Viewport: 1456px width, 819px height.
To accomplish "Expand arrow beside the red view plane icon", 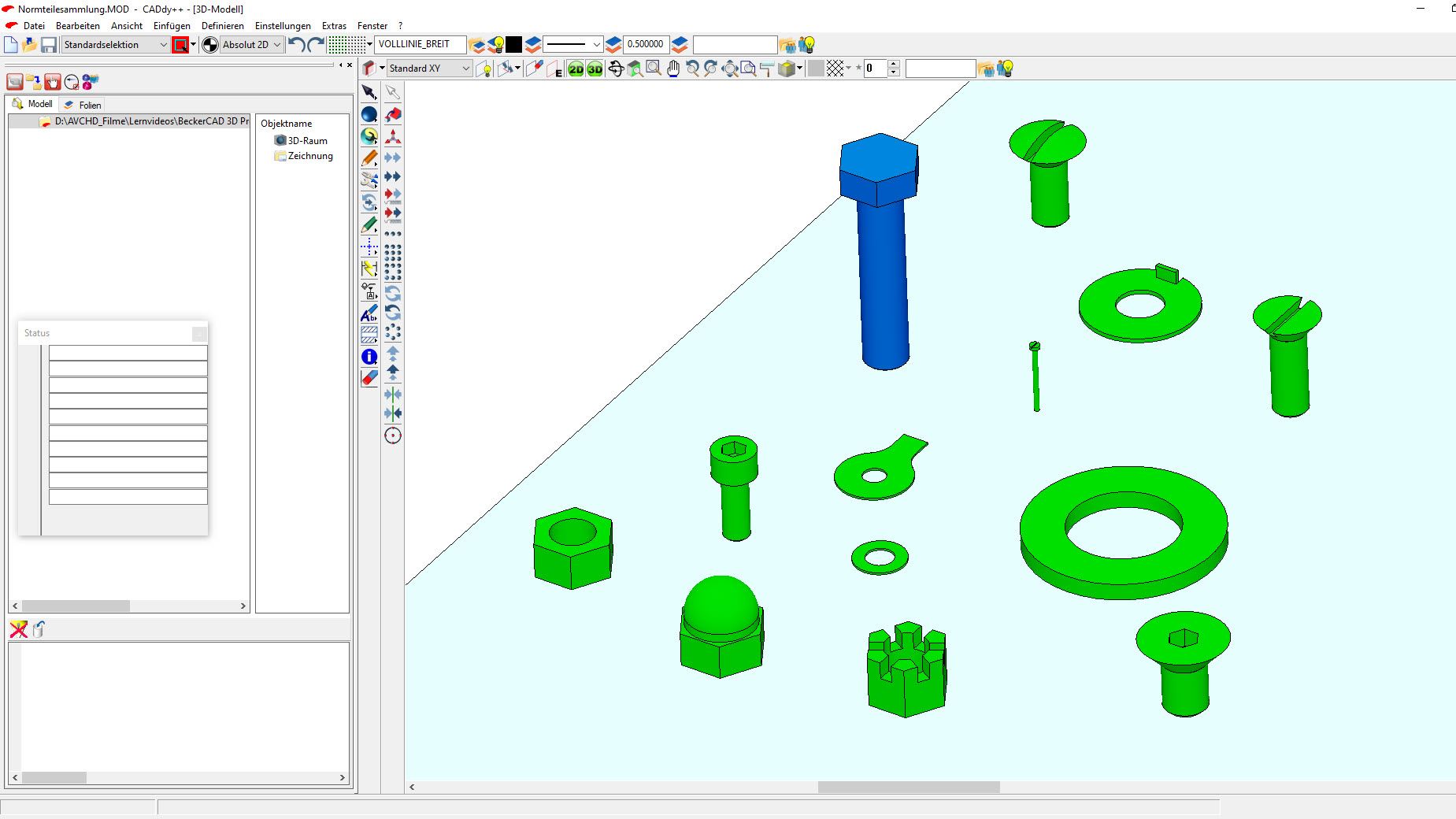I will point(382,69).
